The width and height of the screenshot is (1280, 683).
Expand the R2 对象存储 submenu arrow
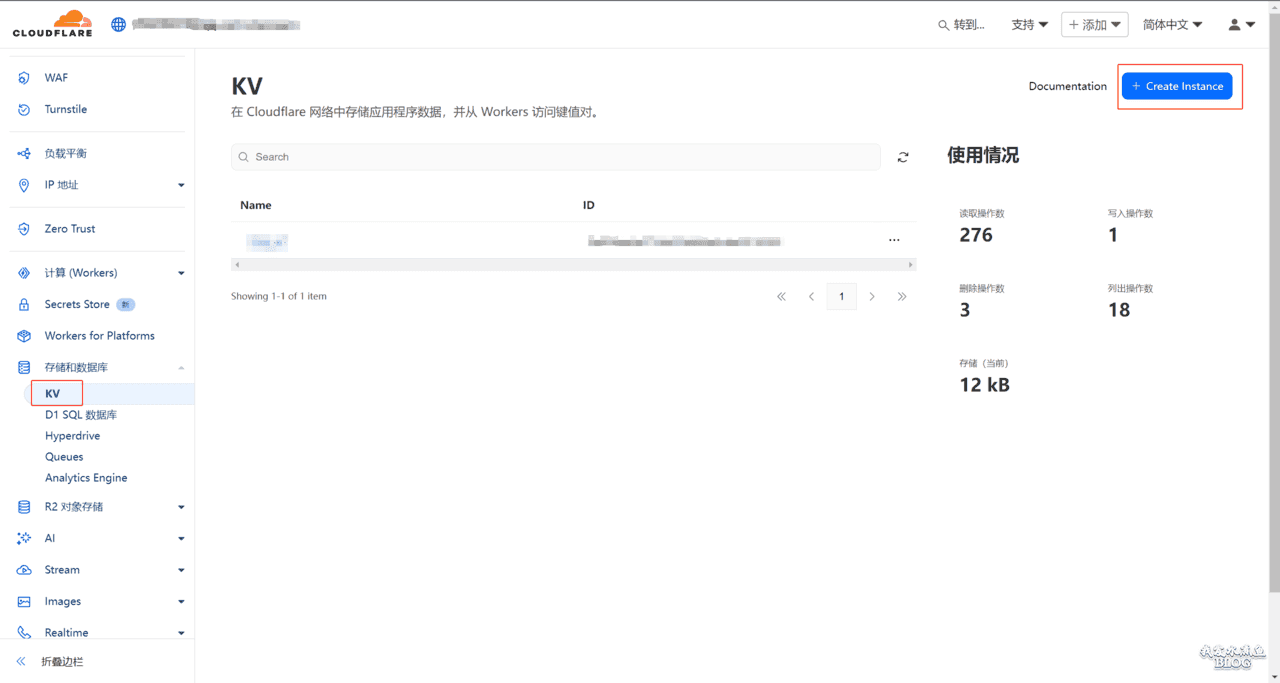pyautogui.click(x=181, y=507)
